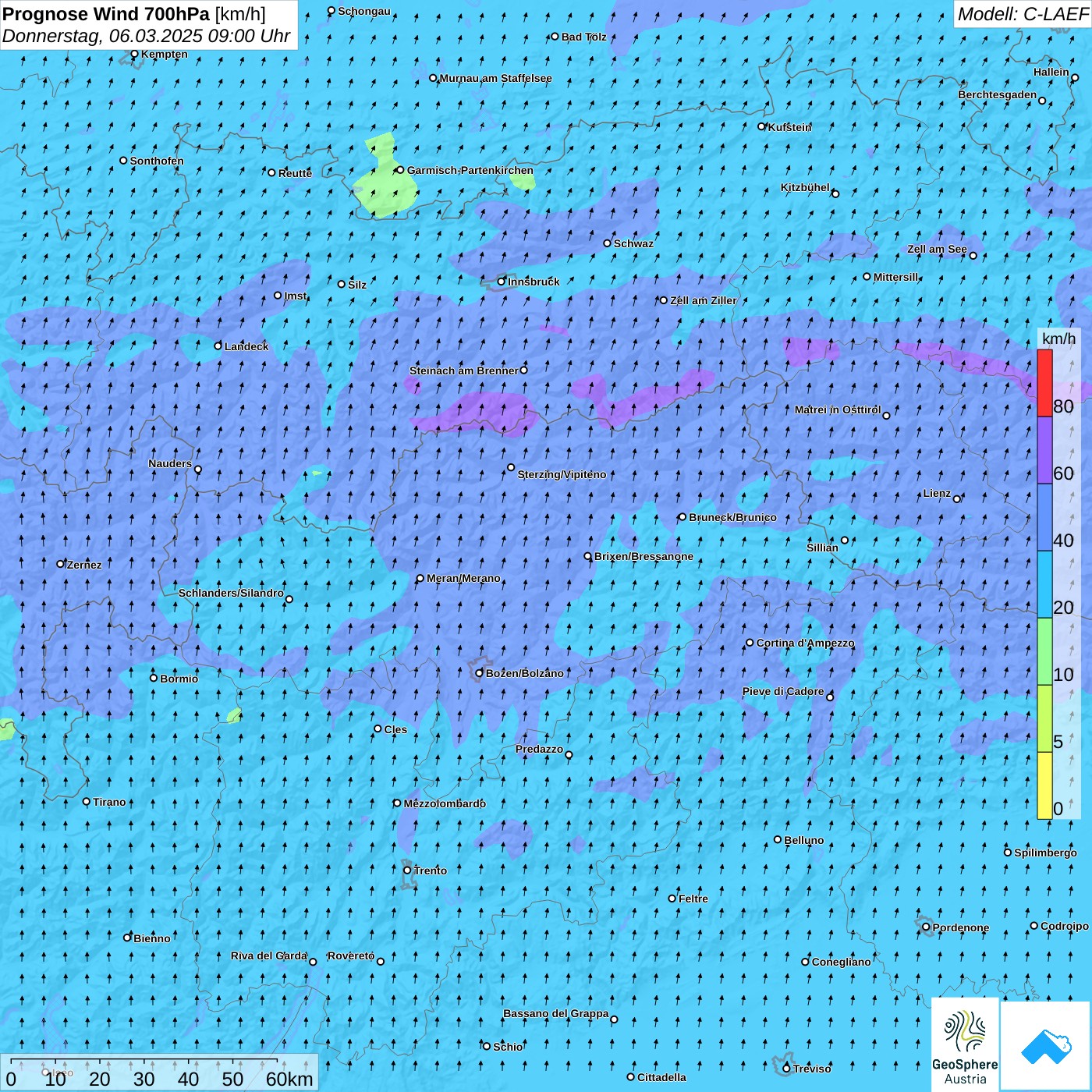Viewport: 1092px width, 1092px height.
Task: Click the "Meran/Merano" label
Action: [x=463, y=578]
